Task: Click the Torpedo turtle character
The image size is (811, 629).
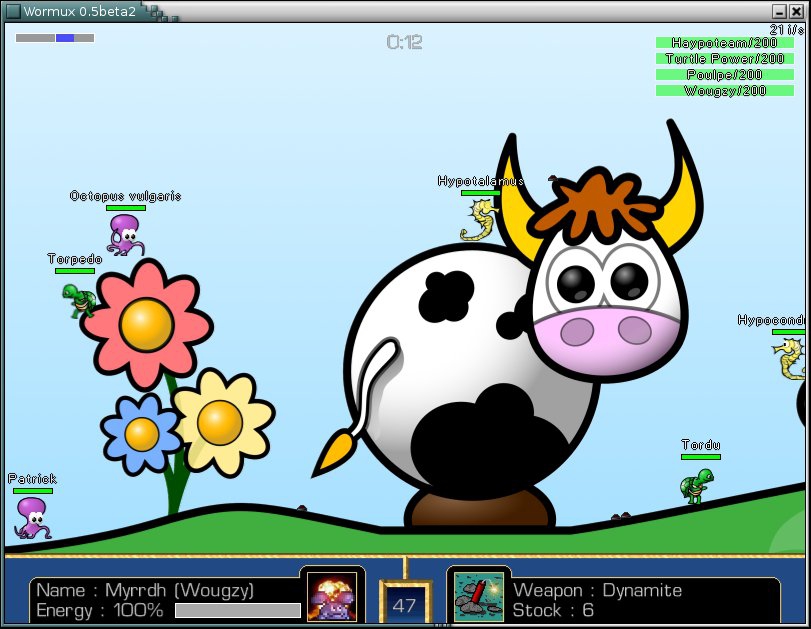Action: tap(77, 298)
